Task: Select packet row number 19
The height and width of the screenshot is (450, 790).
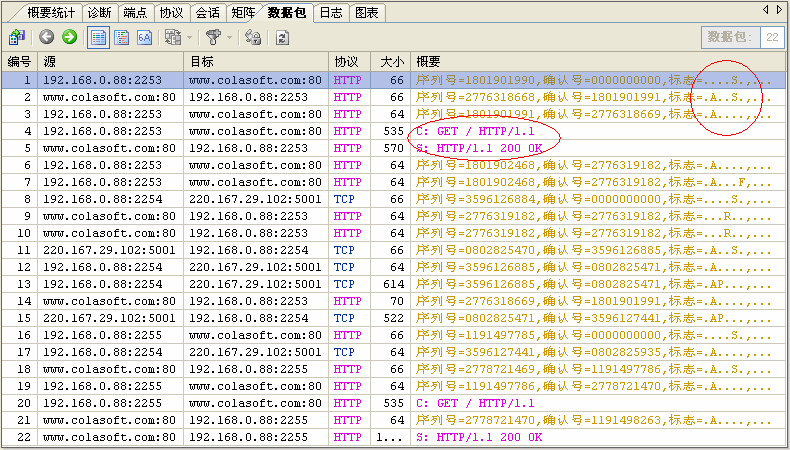Action: pyautogui.click(x=393, y=386)
